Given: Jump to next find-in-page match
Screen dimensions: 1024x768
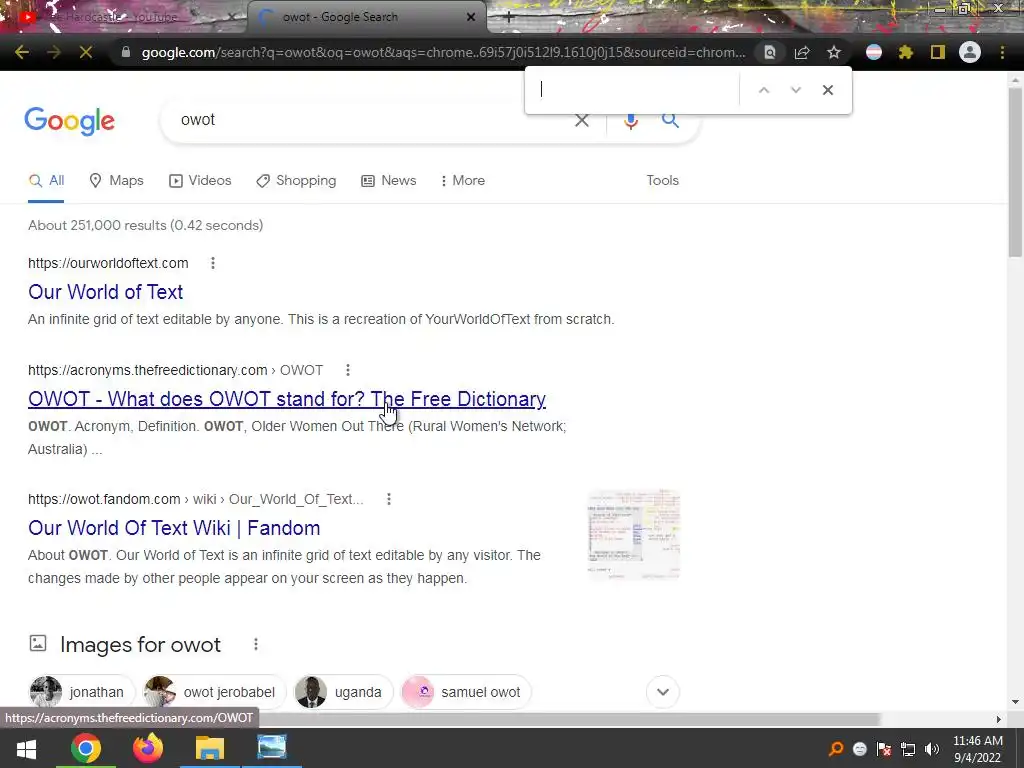Looking at the screenshot, I should click(x=795, y=90).
